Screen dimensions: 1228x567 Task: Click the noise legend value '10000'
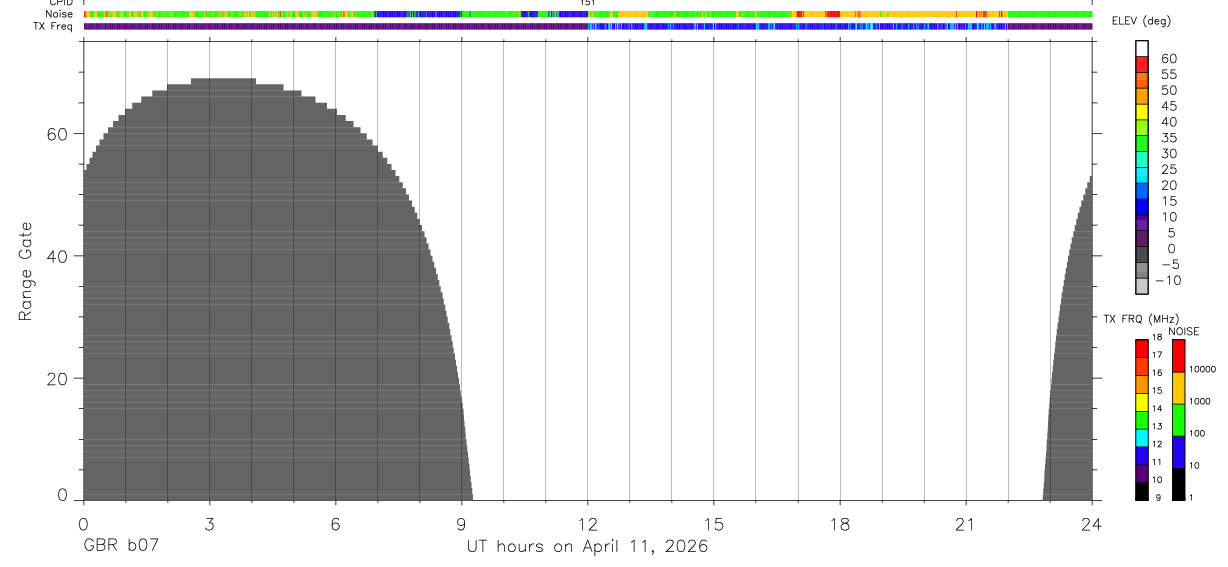(x=1202, y=369)
